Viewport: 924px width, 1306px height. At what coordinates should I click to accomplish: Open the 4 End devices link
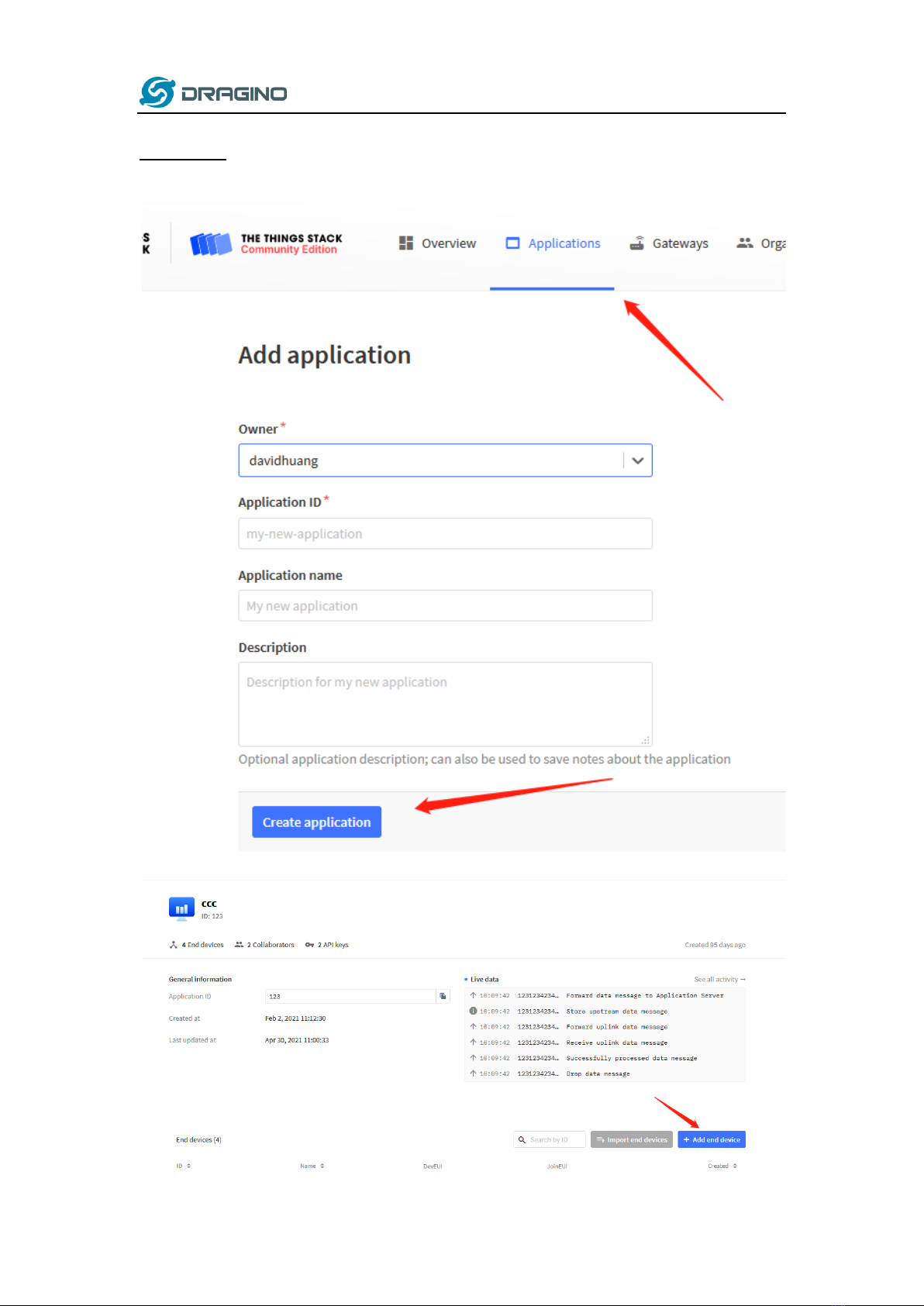197,945
